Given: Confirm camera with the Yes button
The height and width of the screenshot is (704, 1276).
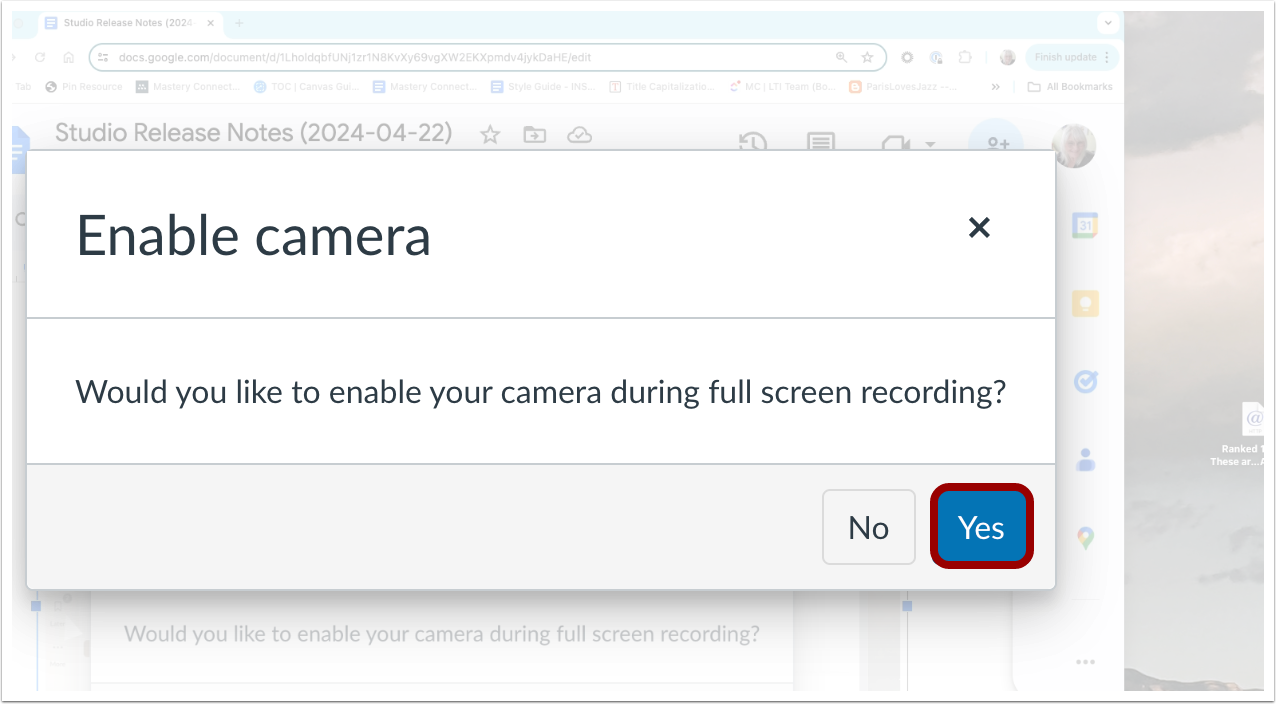Looking at the screenshot, I should pos(981,527).
